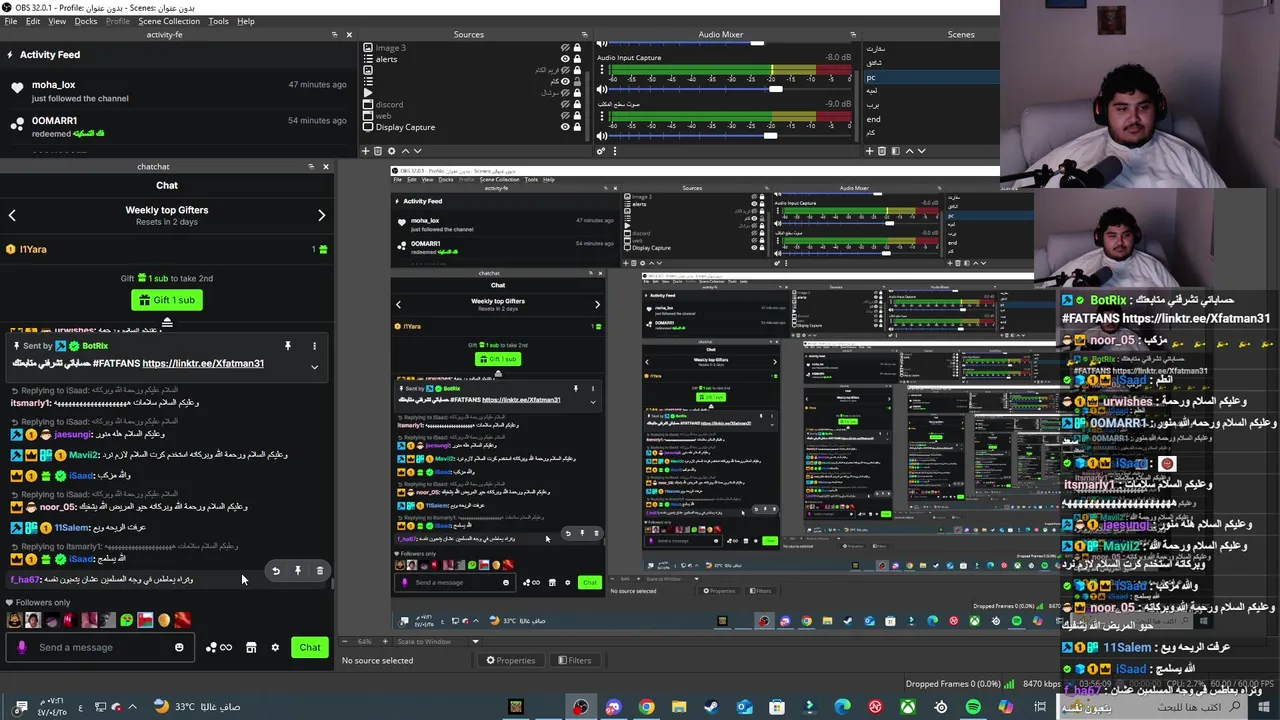1280x720 pixels.
Task: Remove selected source with trash icon
Action: 378,151
